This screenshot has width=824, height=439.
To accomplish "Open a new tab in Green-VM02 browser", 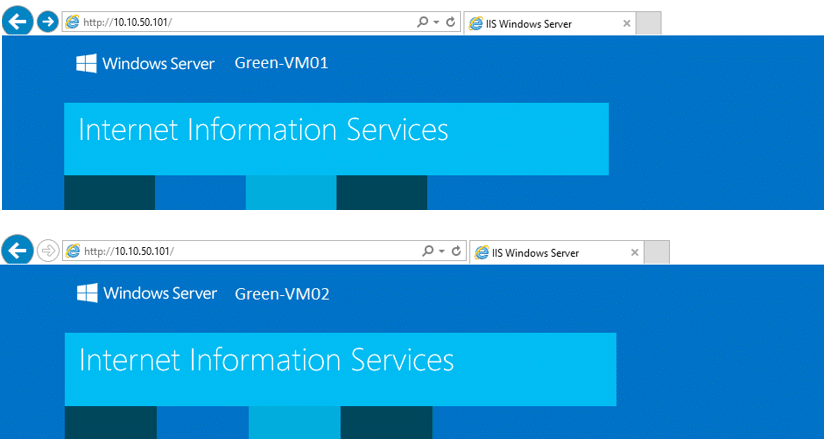I will (656, 252).
